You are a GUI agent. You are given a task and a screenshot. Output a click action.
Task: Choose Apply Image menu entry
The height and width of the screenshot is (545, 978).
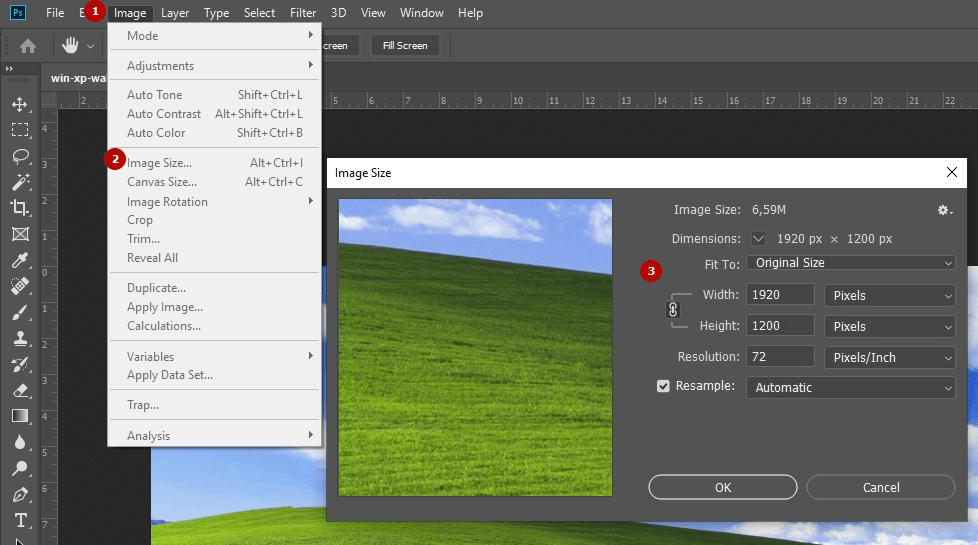[215, 307]
